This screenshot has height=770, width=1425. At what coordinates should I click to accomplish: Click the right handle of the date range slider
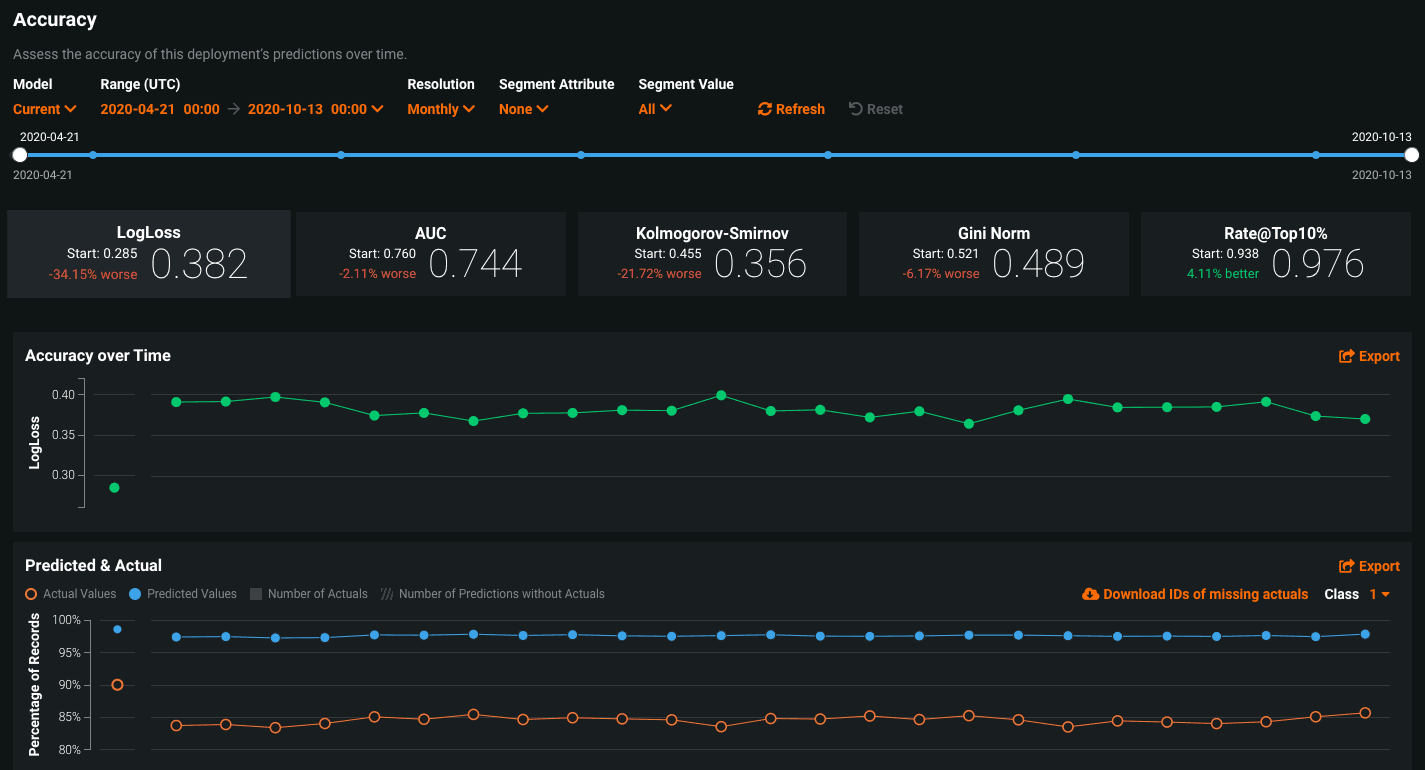1411,154
